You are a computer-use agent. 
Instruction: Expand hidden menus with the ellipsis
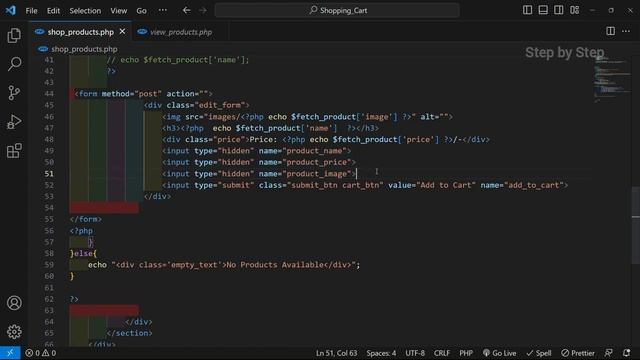click(x=162, y=11)
